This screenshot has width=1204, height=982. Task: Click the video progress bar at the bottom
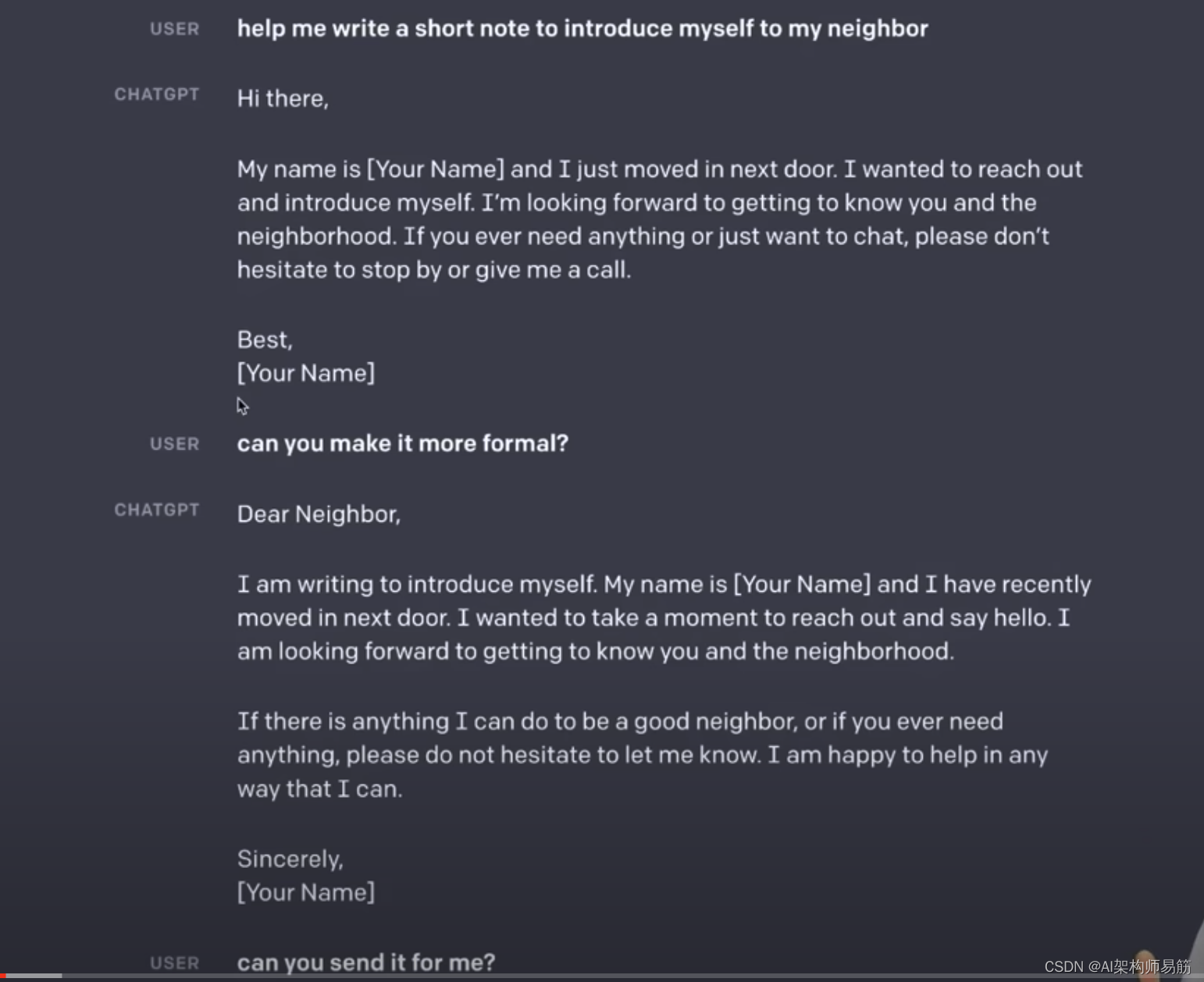[547, 977]
